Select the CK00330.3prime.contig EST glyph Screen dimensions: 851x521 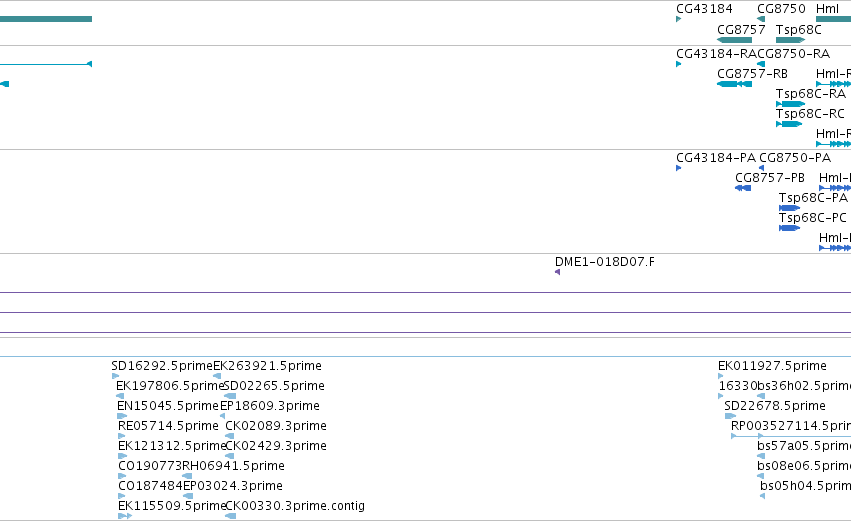coord(231,516)
